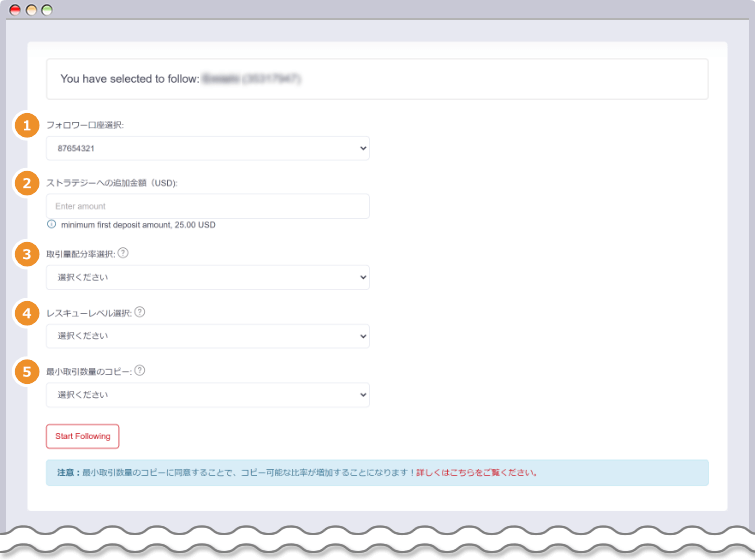Focus the Enter amount input field
Screen dimensions: 755x560
[208, 206]
